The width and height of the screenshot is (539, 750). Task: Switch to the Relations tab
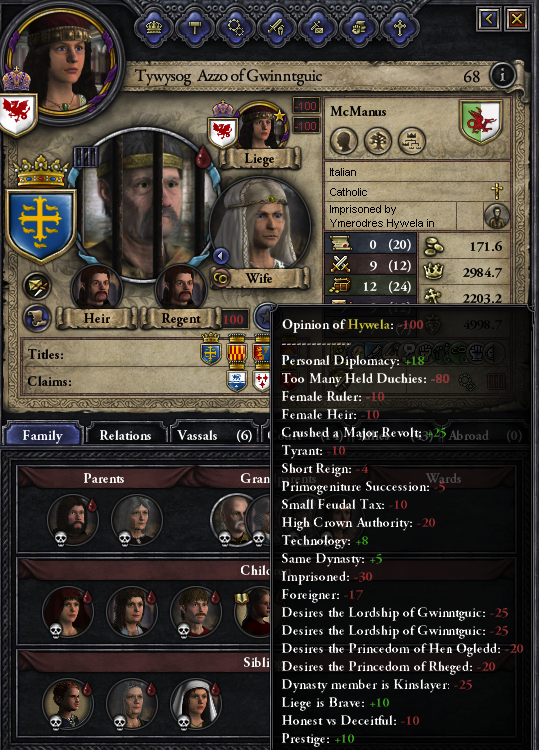point(125,435)
